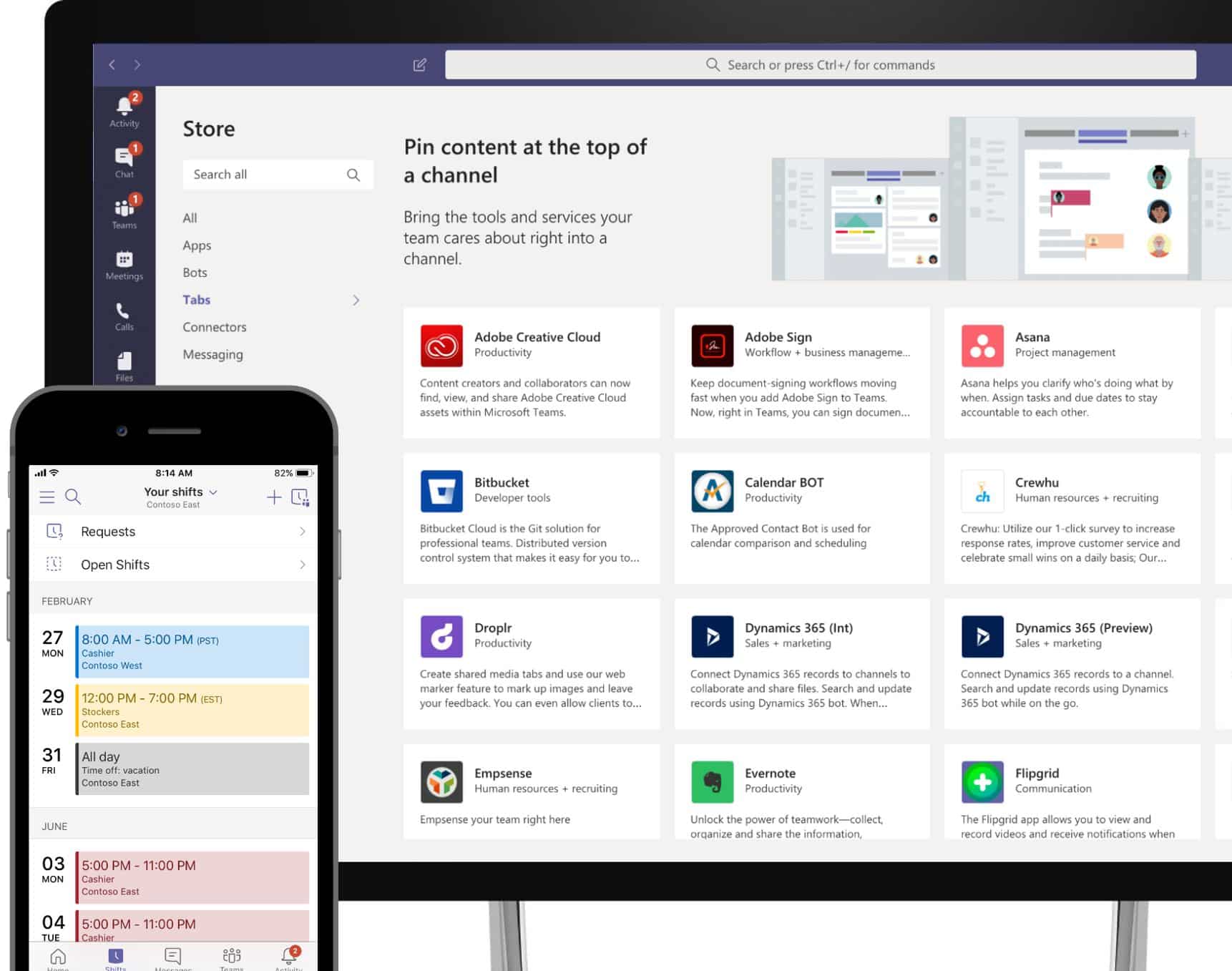Click the Dynamics 365 (Preview) icon
The width and height of the screenshot is (1232, 971).
tap(982, 636)
